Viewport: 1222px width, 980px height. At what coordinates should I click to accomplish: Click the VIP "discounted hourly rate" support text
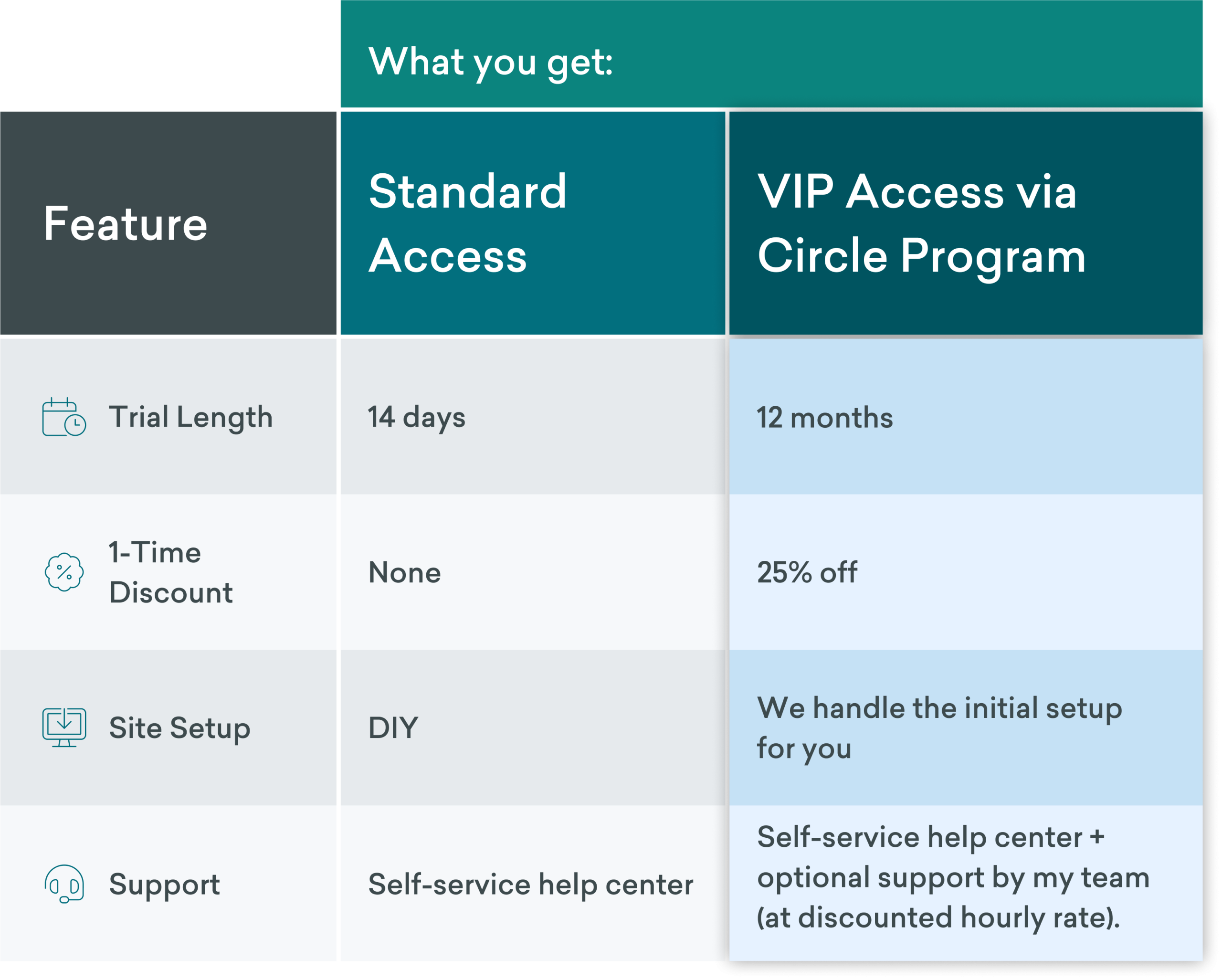coord(938,917)
